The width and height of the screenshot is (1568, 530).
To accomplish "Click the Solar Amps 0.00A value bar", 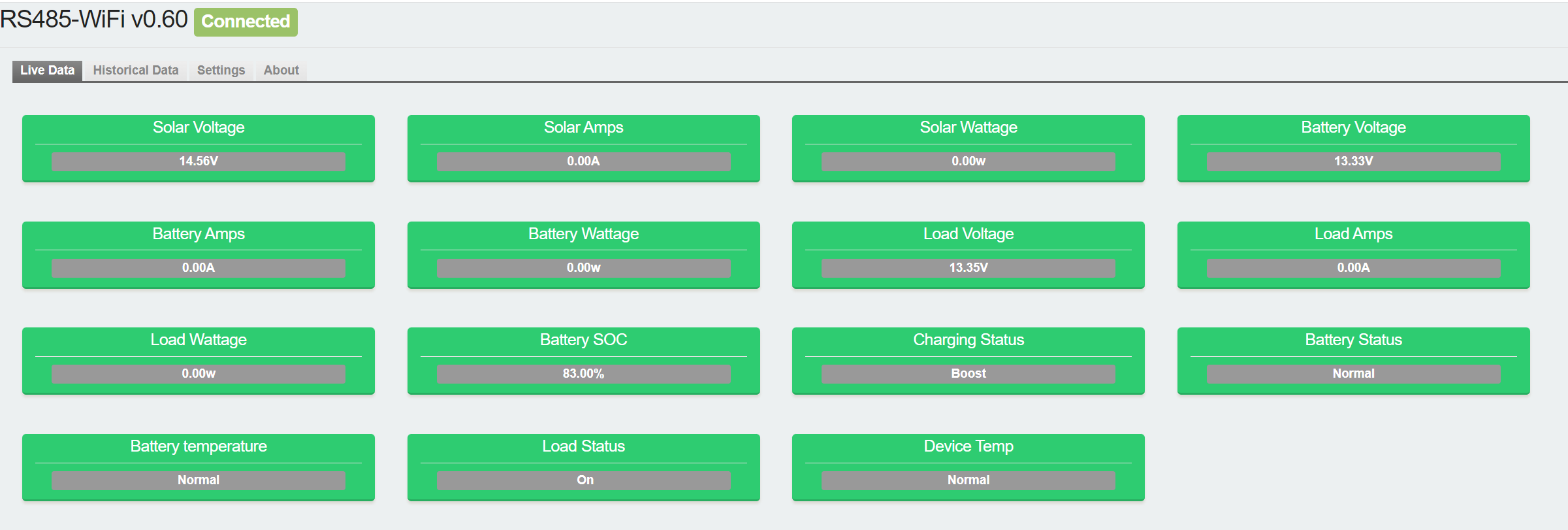I will pyautogui.click(x=584, y=161).
